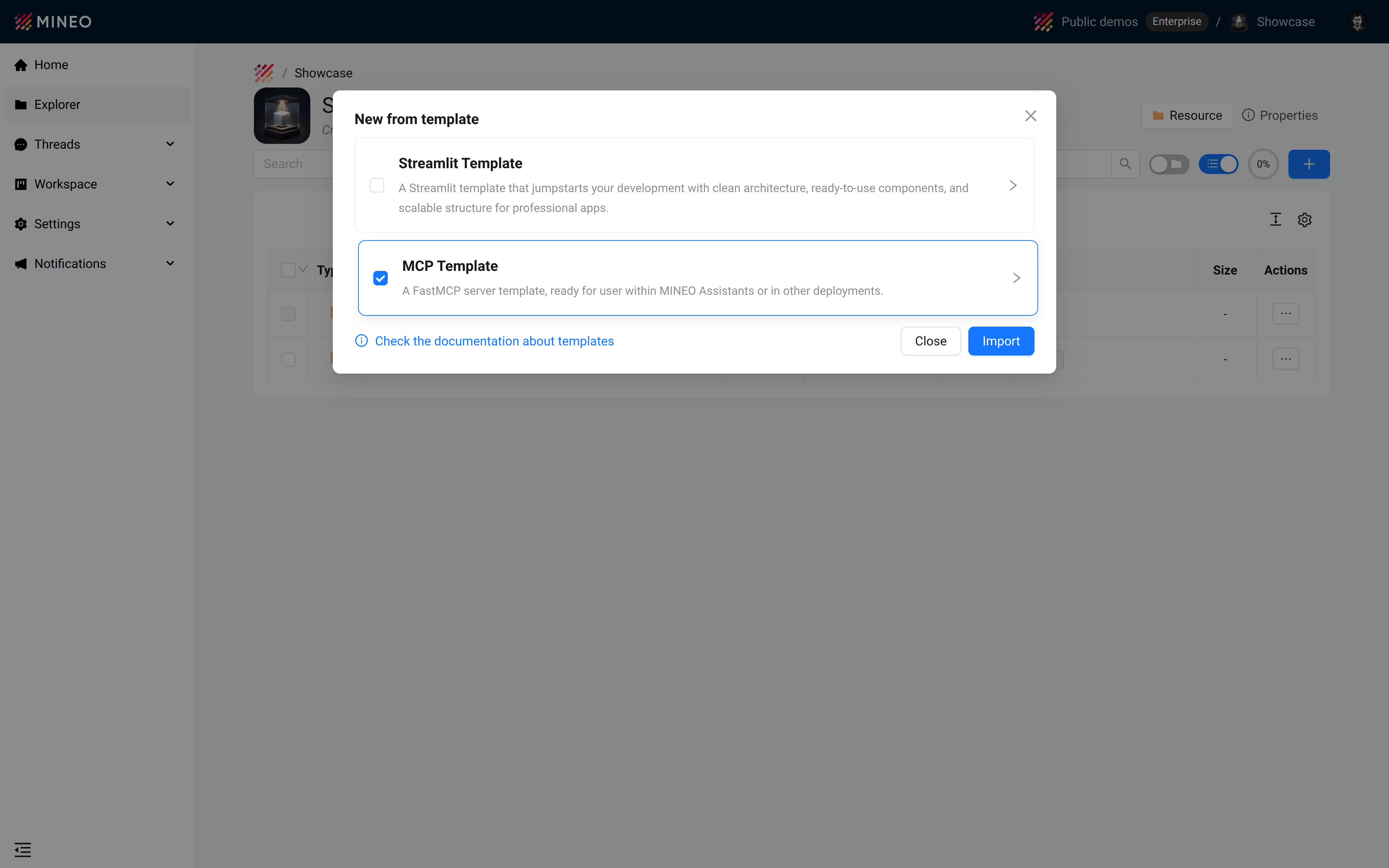Click the Showcase breadcrumb link
The height and width of the screenshot is (868, 1389).
[323, 73]
